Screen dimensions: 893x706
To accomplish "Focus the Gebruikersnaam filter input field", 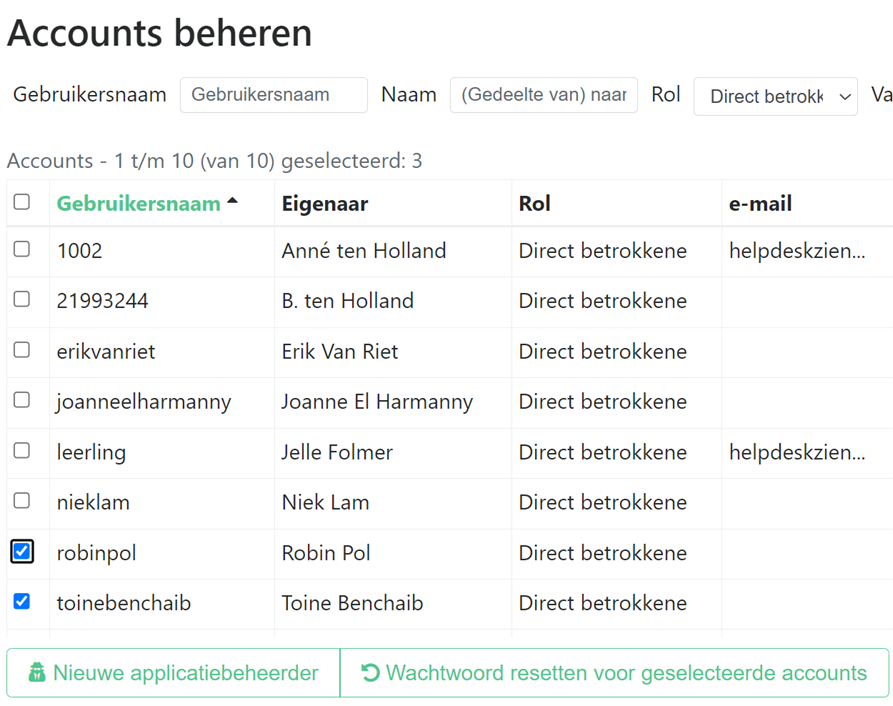I will pos(274,95).
